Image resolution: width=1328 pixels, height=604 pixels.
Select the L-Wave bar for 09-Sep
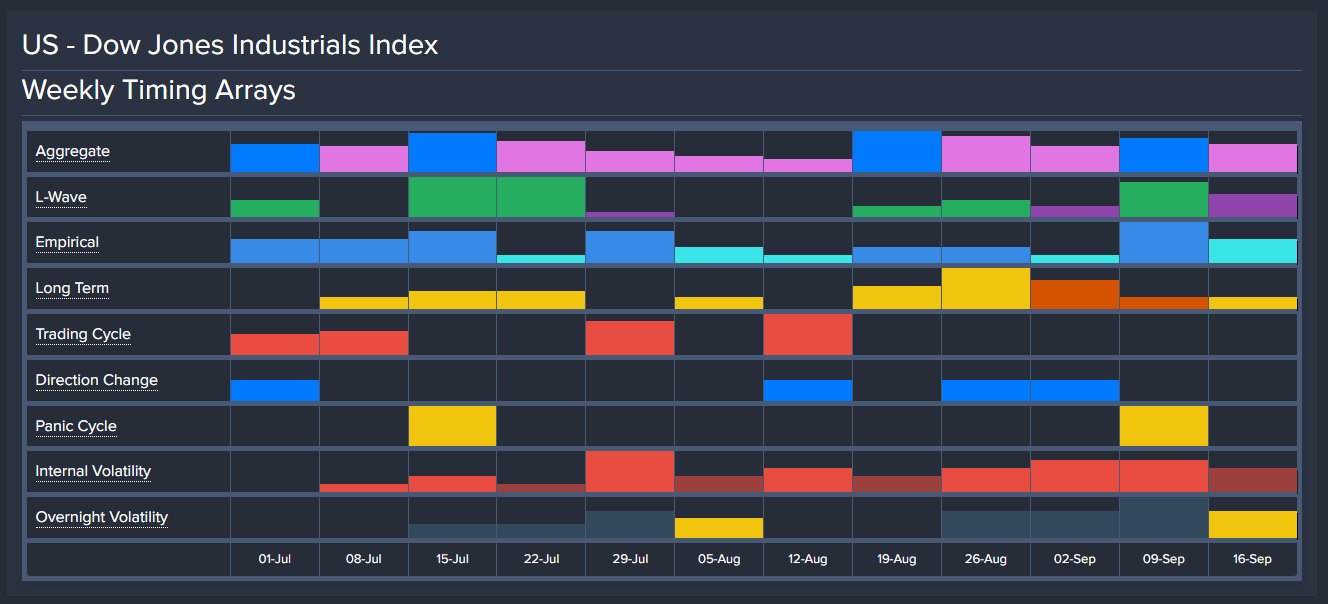(1164, 200)
